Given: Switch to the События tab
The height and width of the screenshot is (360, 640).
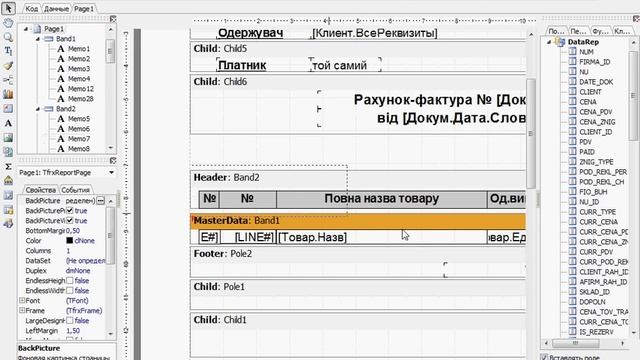Looking at the screenshot, I should [76, 190].
